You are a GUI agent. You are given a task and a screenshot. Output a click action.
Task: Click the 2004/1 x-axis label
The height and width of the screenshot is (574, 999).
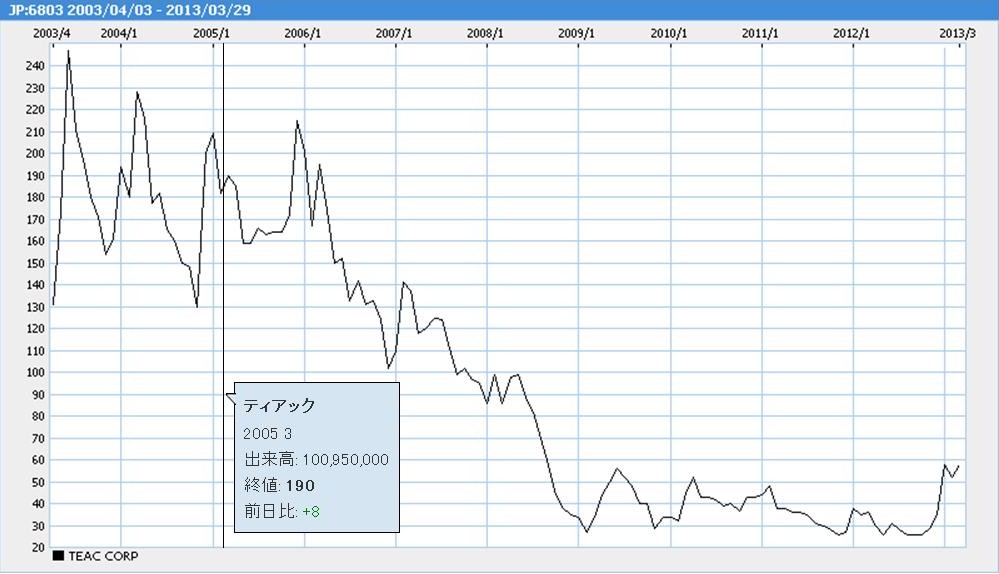(x=119, y=34)
